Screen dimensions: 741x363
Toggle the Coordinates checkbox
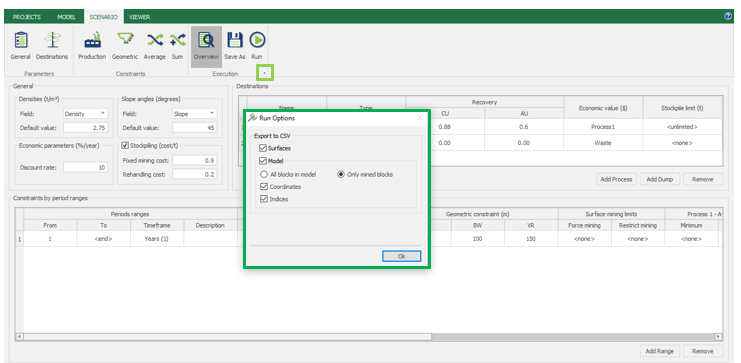coord(263,187)
